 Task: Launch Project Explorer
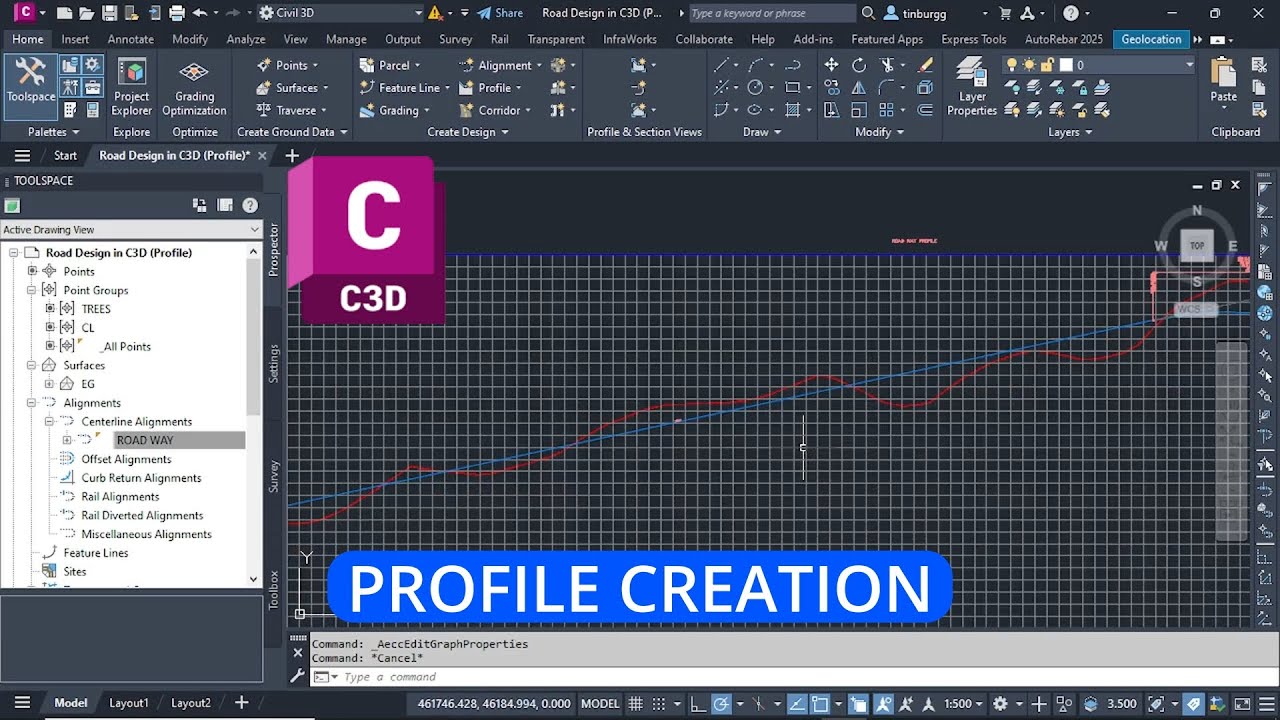[132, 88]
